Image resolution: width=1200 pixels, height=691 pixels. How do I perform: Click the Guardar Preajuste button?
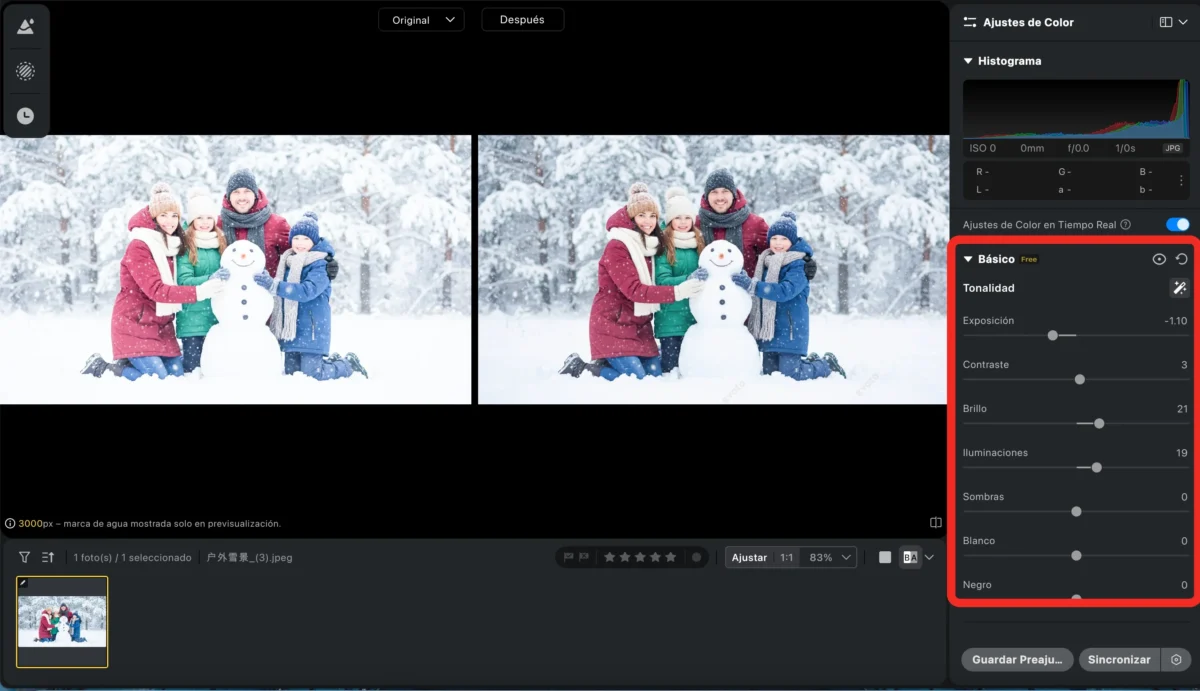coord(1016,660)
